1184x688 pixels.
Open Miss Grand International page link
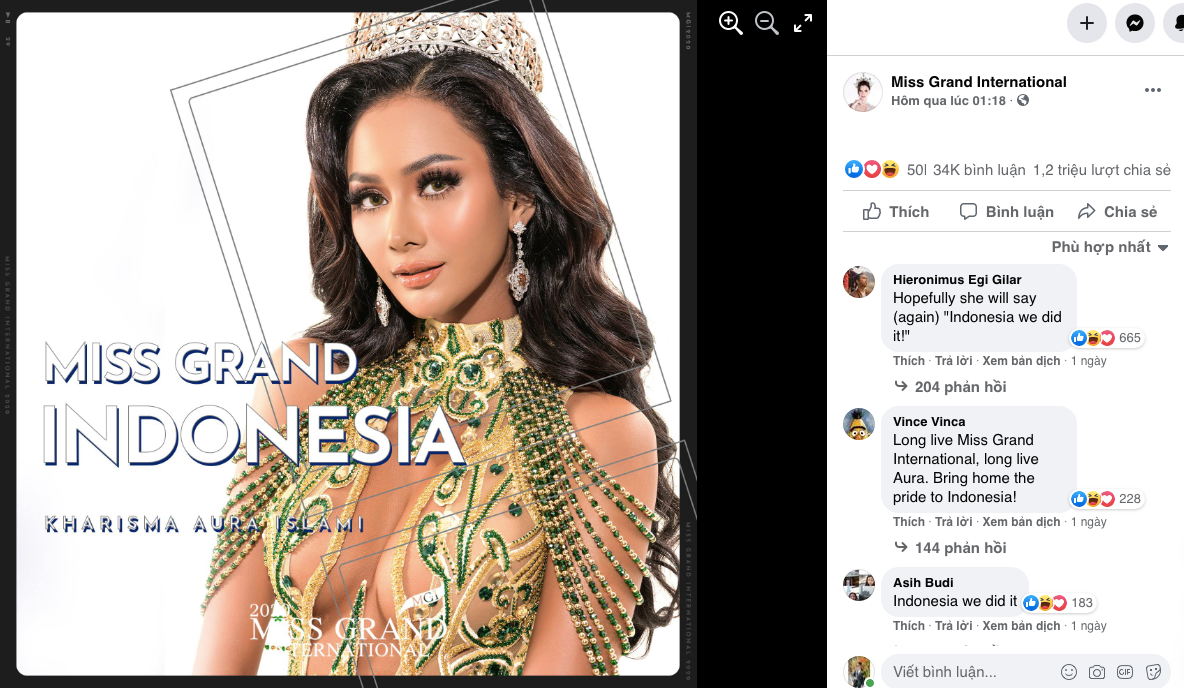point(978,82)
